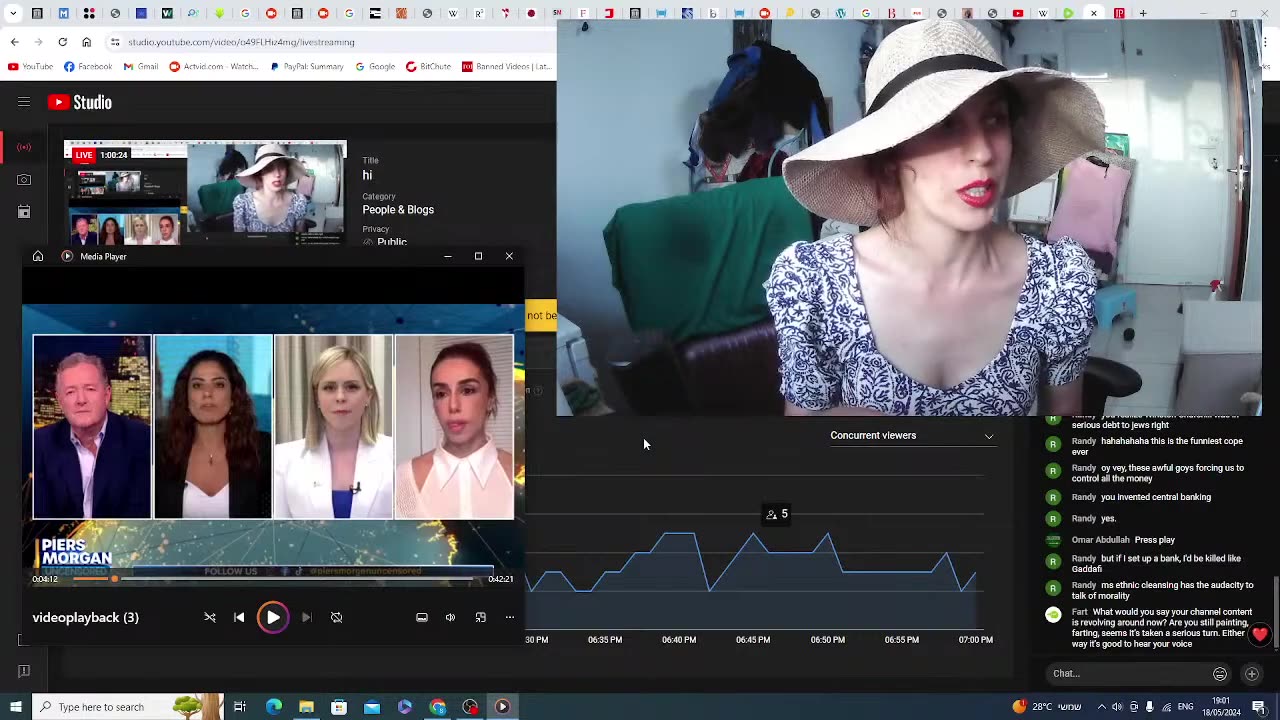Click the Media Player playhead marker
The height and width of the screenshot is (720, 1280).
click(114, 579)
